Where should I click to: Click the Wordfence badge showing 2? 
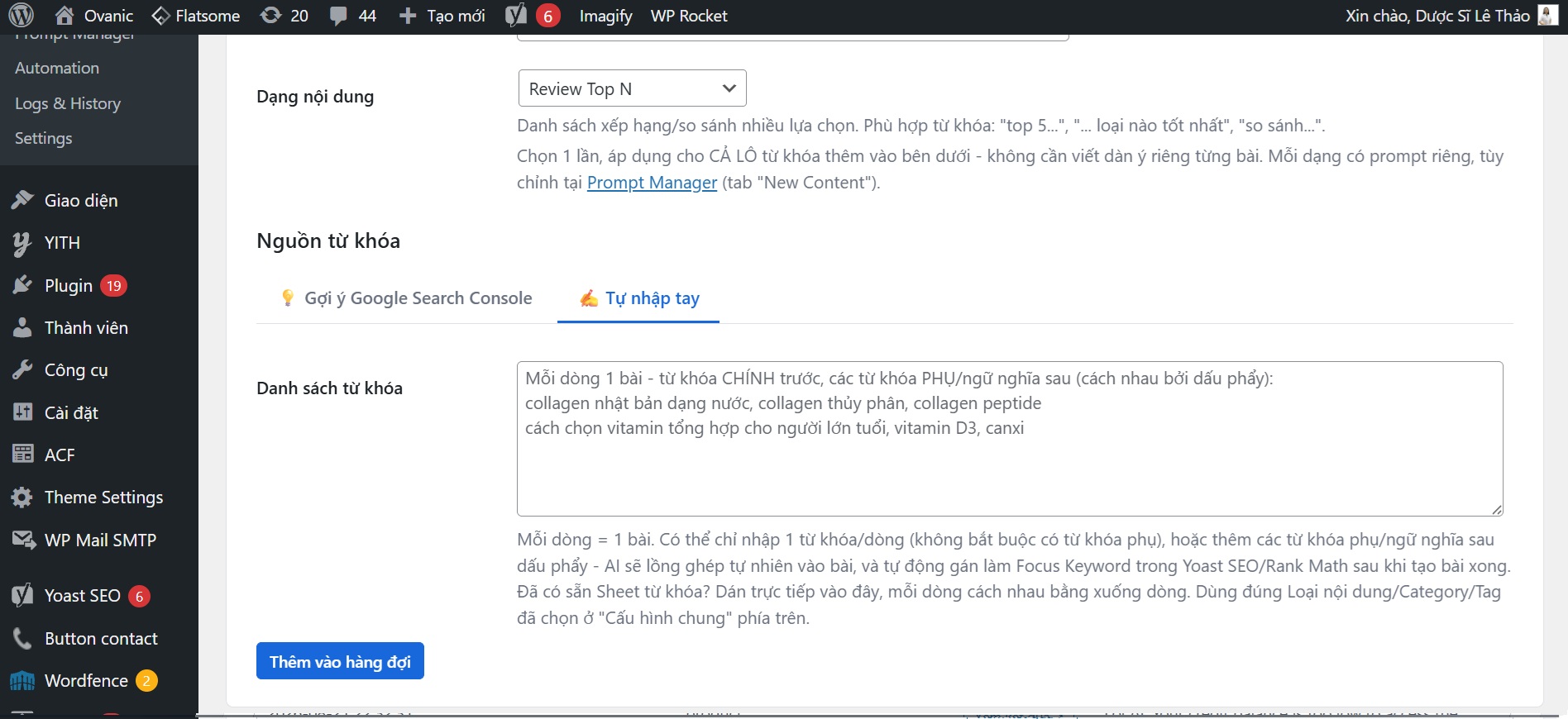146,681
